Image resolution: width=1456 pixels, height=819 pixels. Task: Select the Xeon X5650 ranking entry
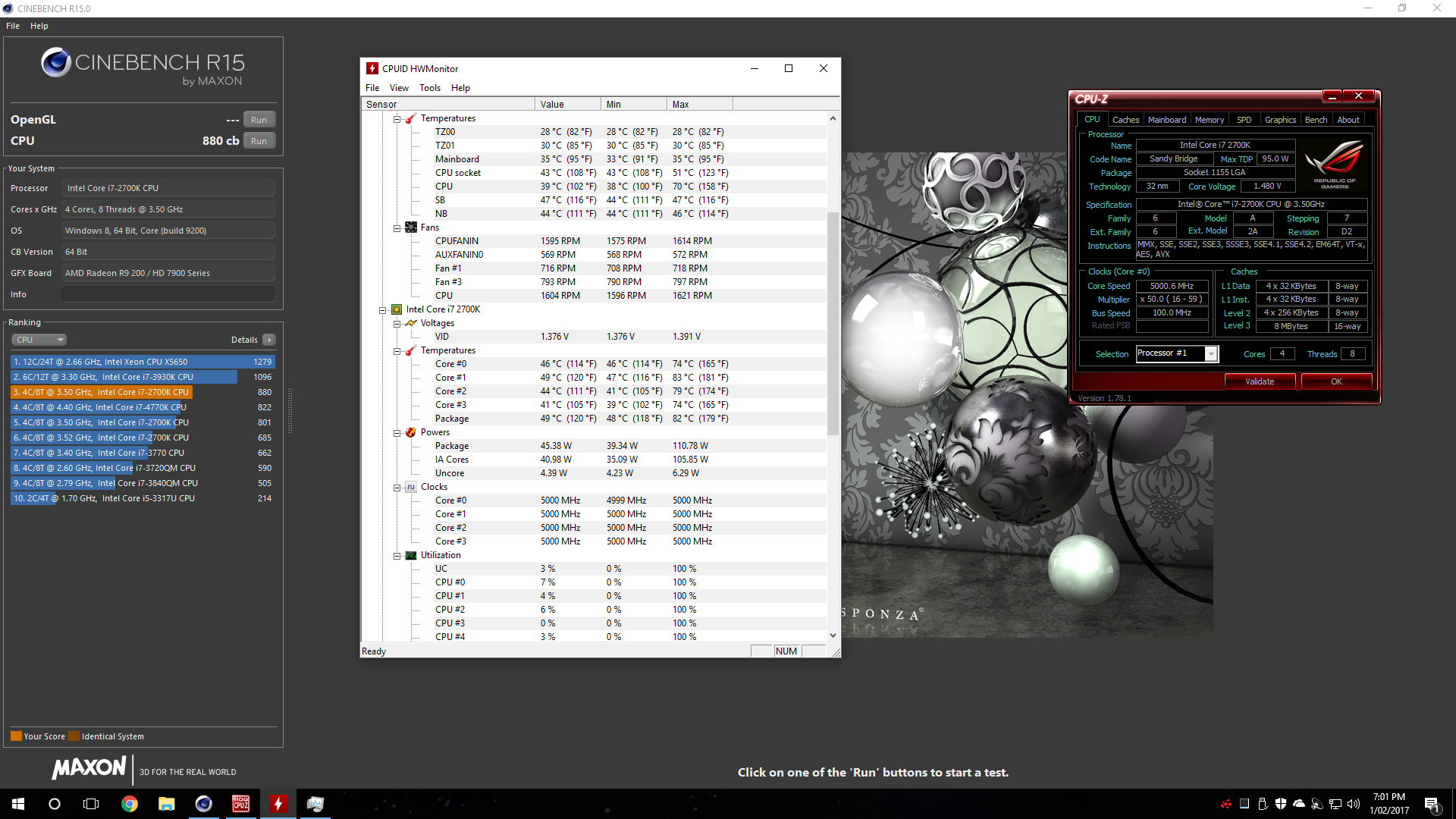pos(143,362)
